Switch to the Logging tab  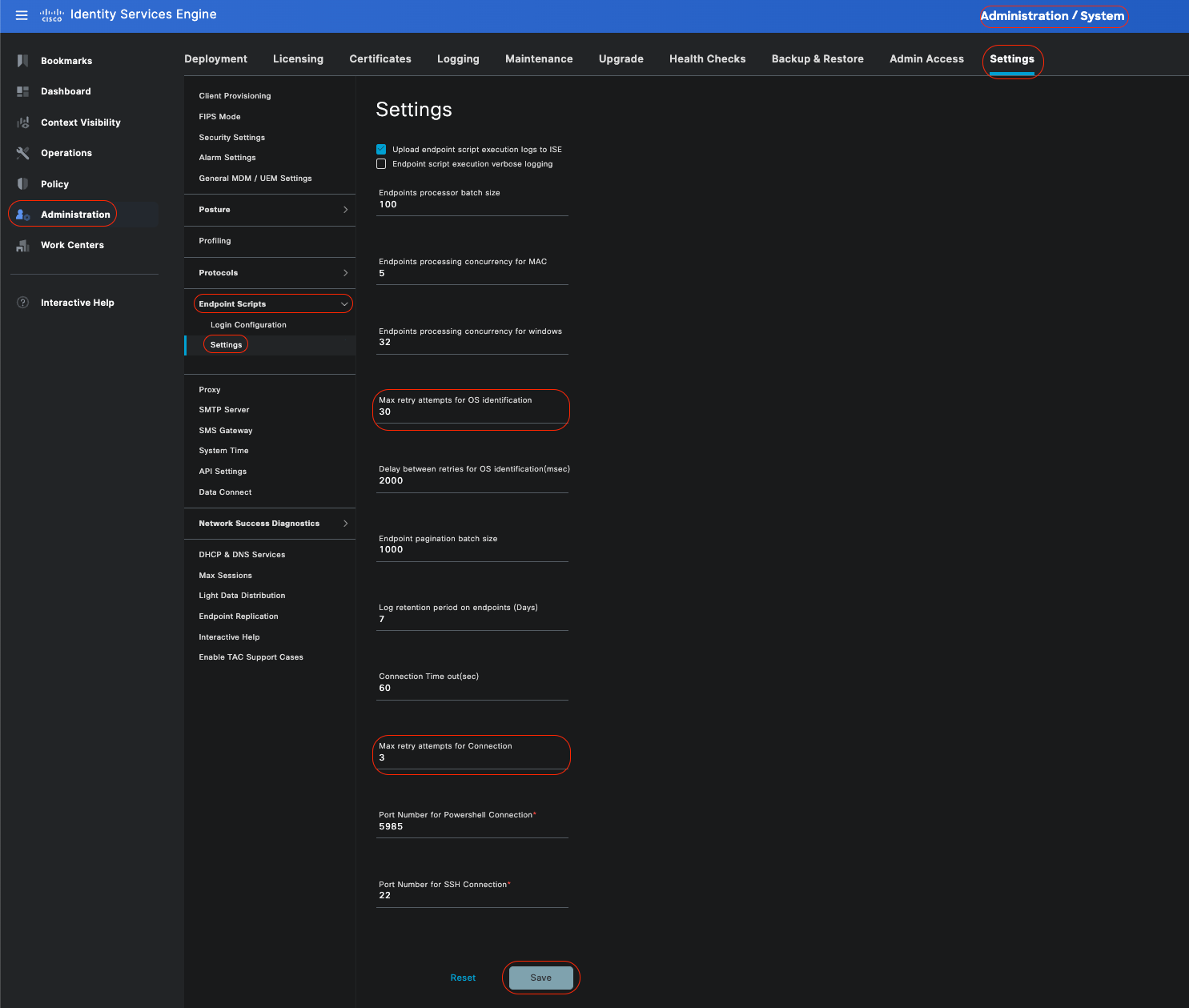click(458, 59)
